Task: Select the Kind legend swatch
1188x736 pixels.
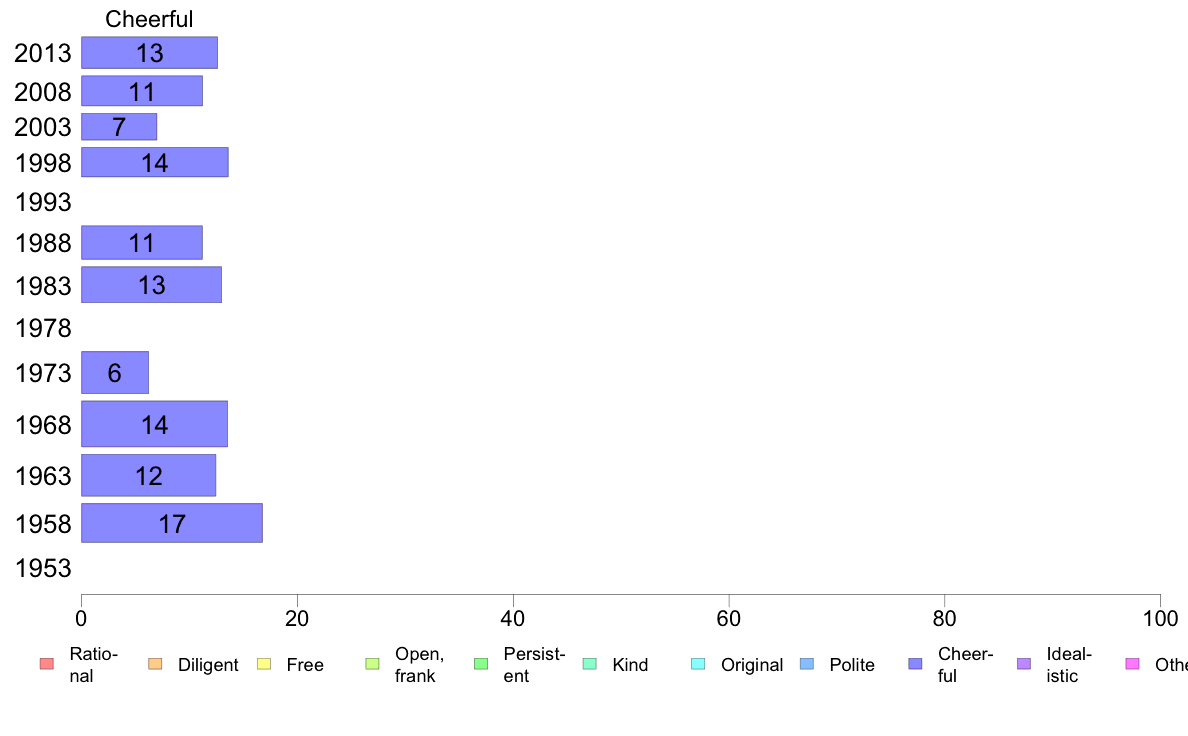Action: tap(589, 665)
